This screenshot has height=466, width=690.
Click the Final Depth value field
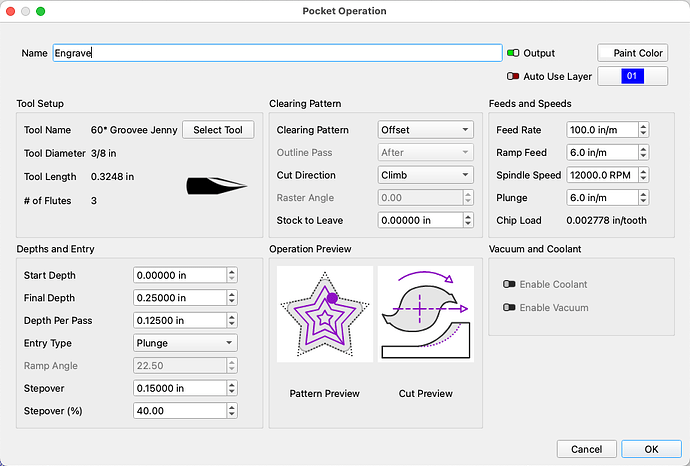pos(180,298)
